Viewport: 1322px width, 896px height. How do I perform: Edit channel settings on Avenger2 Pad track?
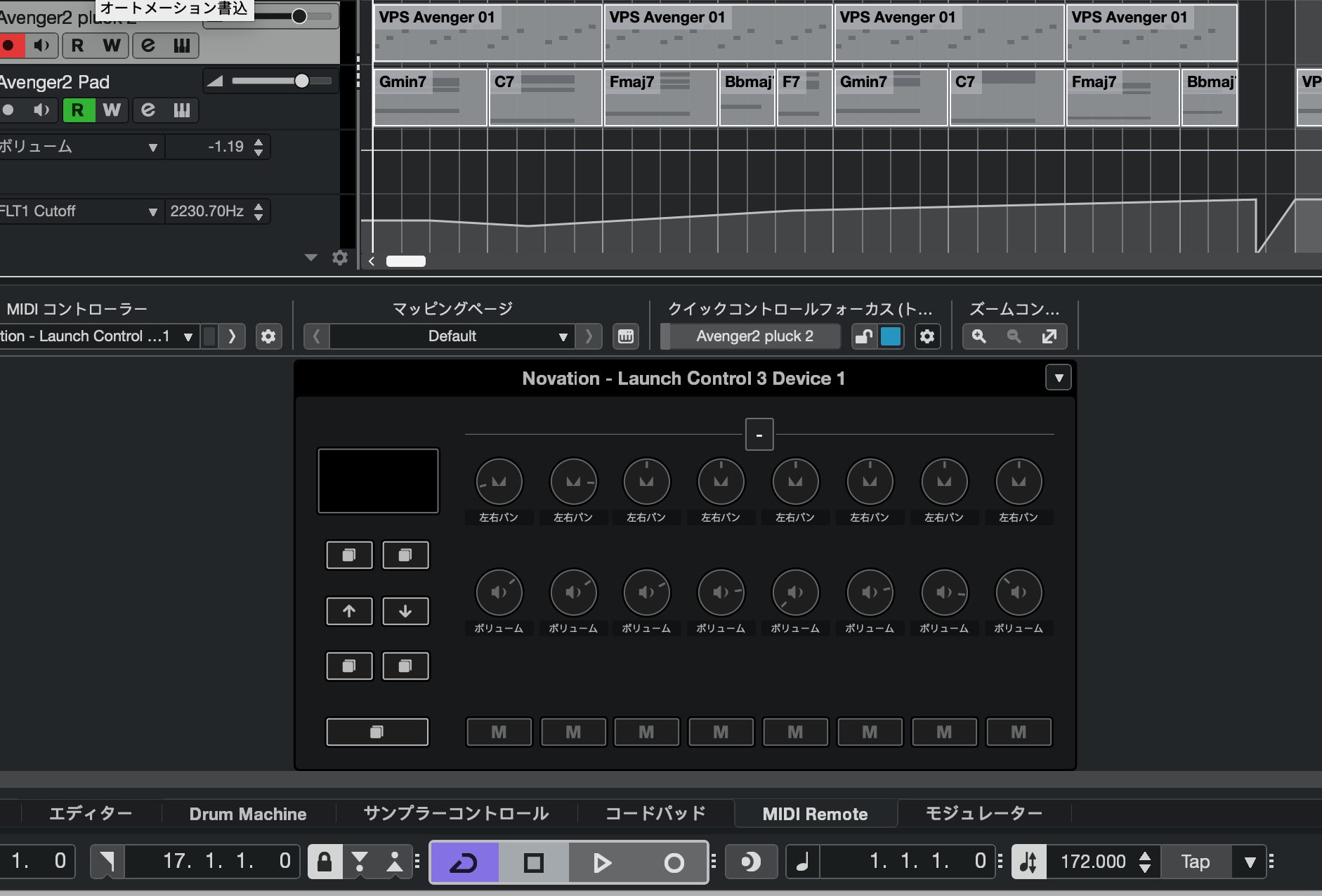pyautogui.click(x=148, y=110)
